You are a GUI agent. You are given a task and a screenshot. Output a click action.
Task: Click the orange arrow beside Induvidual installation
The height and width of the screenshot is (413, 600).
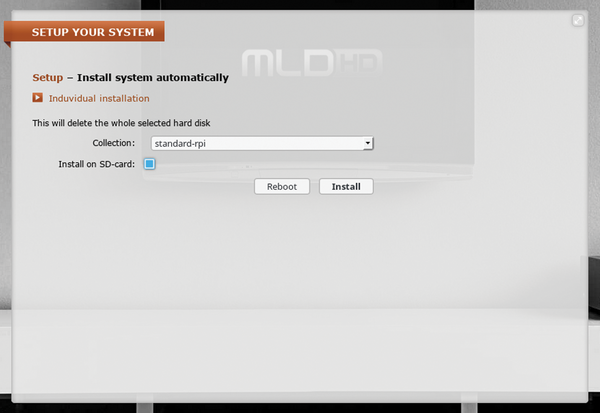pos(38,98)
